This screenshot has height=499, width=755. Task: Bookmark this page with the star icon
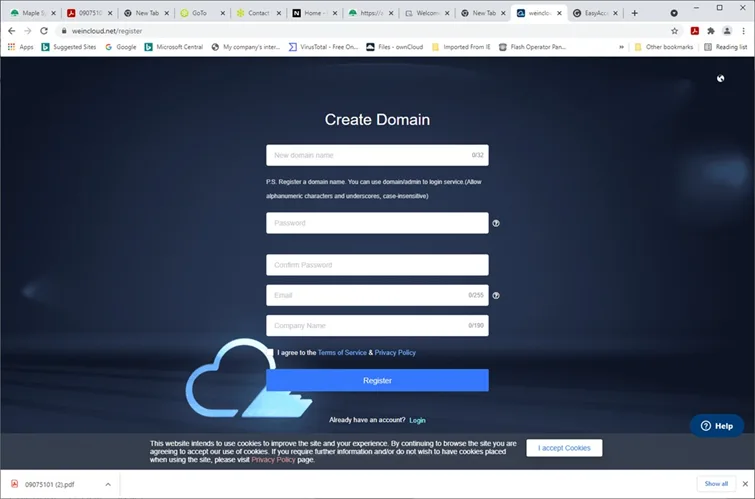pyautogui.click(x=675, y=31)
